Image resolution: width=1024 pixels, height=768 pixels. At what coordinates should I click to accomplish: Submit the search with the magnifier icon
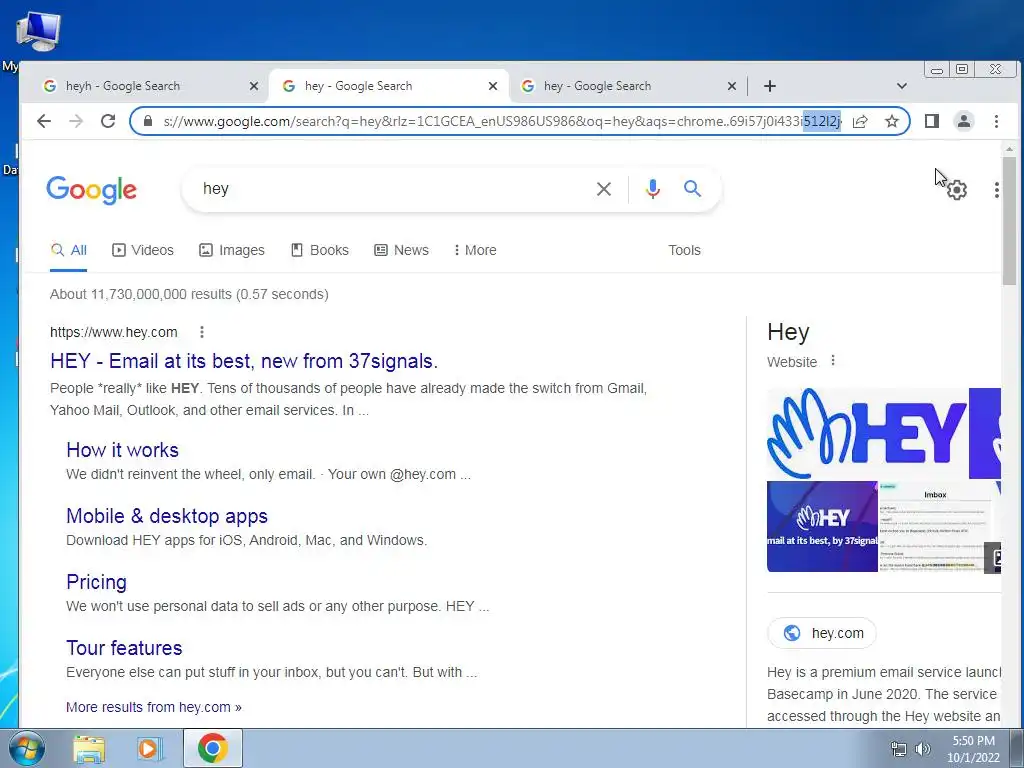[692, 189]
